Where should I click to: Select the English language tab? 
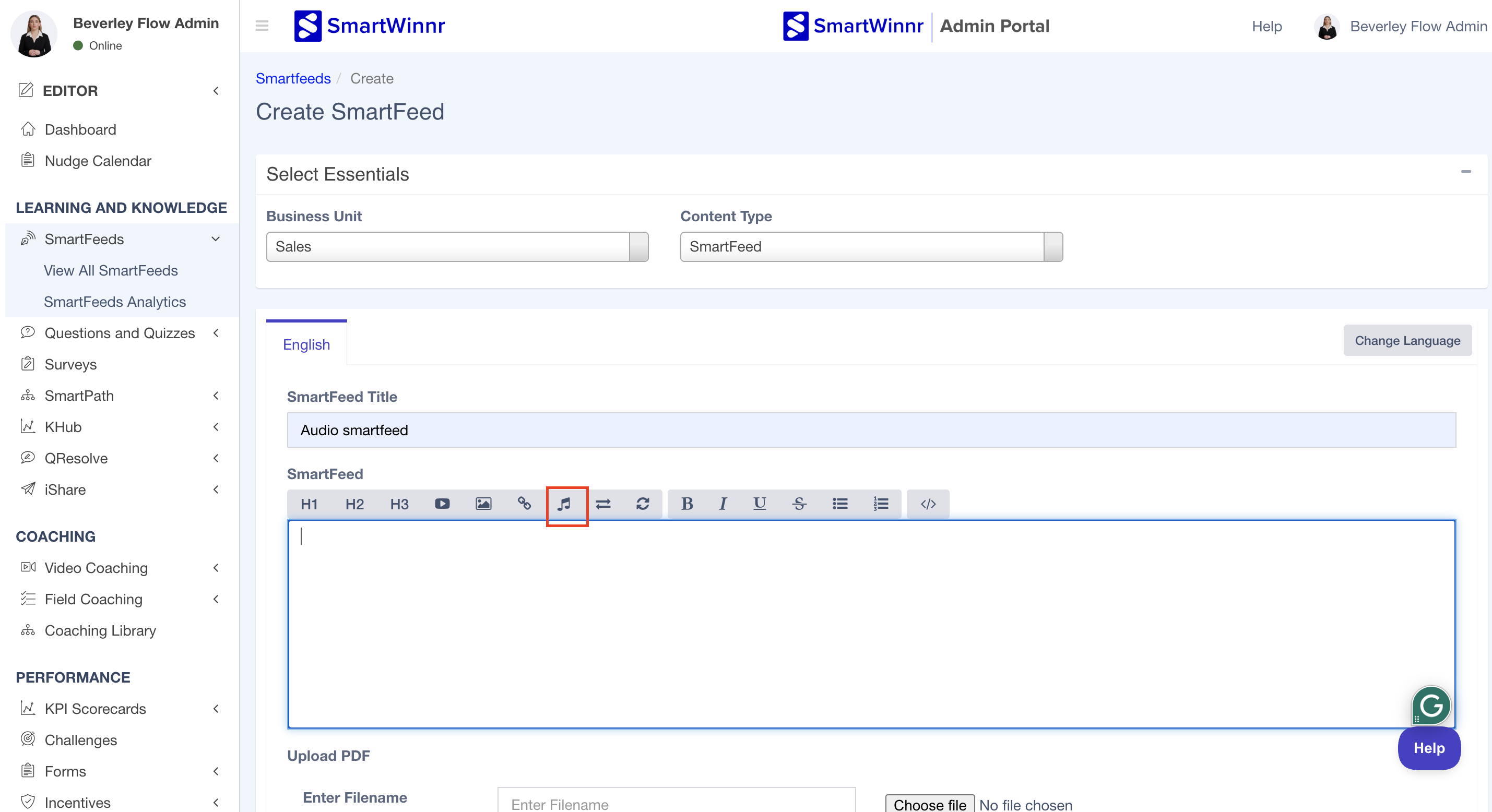coord(306,344)
